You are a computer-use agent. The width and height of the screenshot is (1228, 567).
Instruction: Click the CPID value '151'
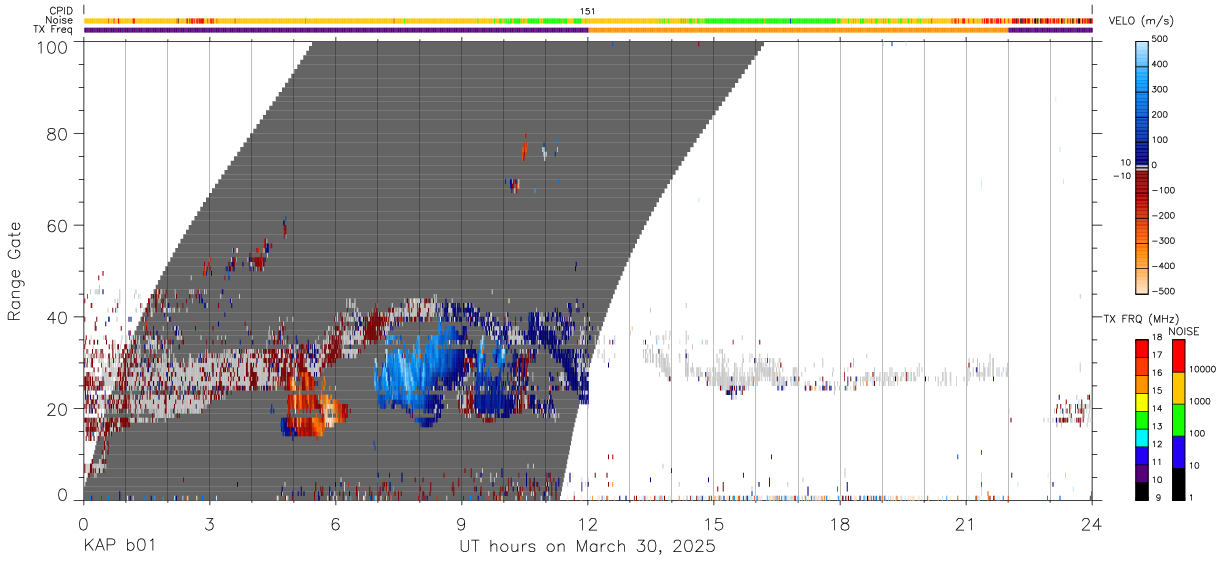pos(588,11)
